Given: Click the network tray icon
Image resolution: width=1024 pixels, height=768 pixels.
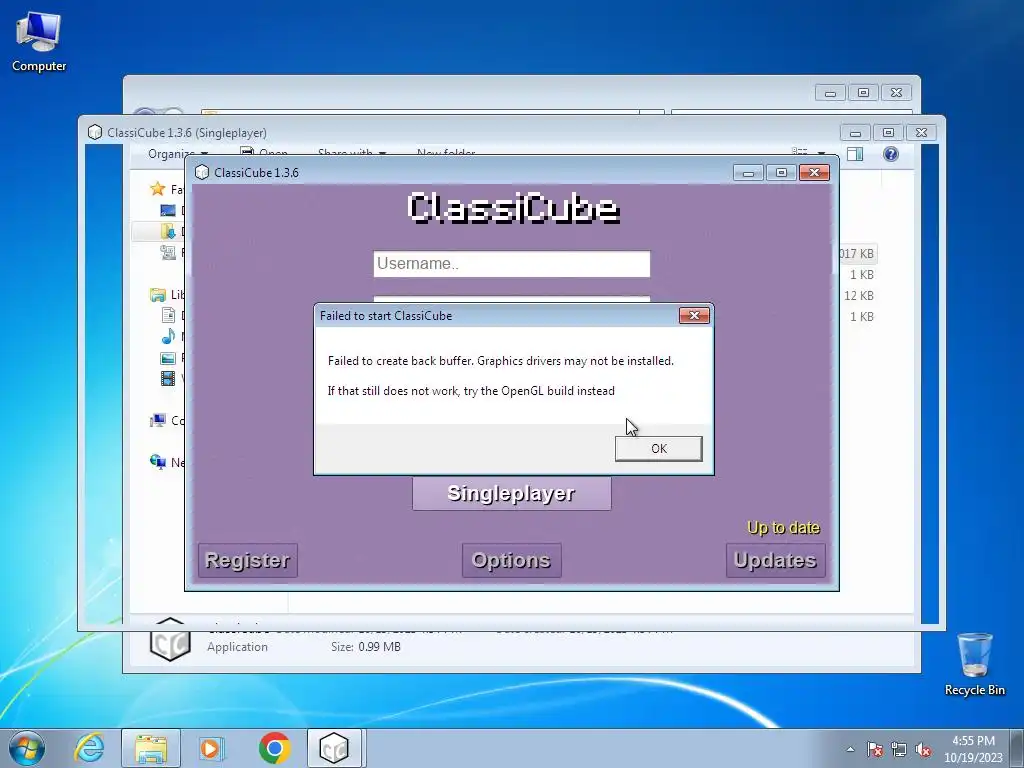Looking at the screenshot, I should (x=899, y=749).
